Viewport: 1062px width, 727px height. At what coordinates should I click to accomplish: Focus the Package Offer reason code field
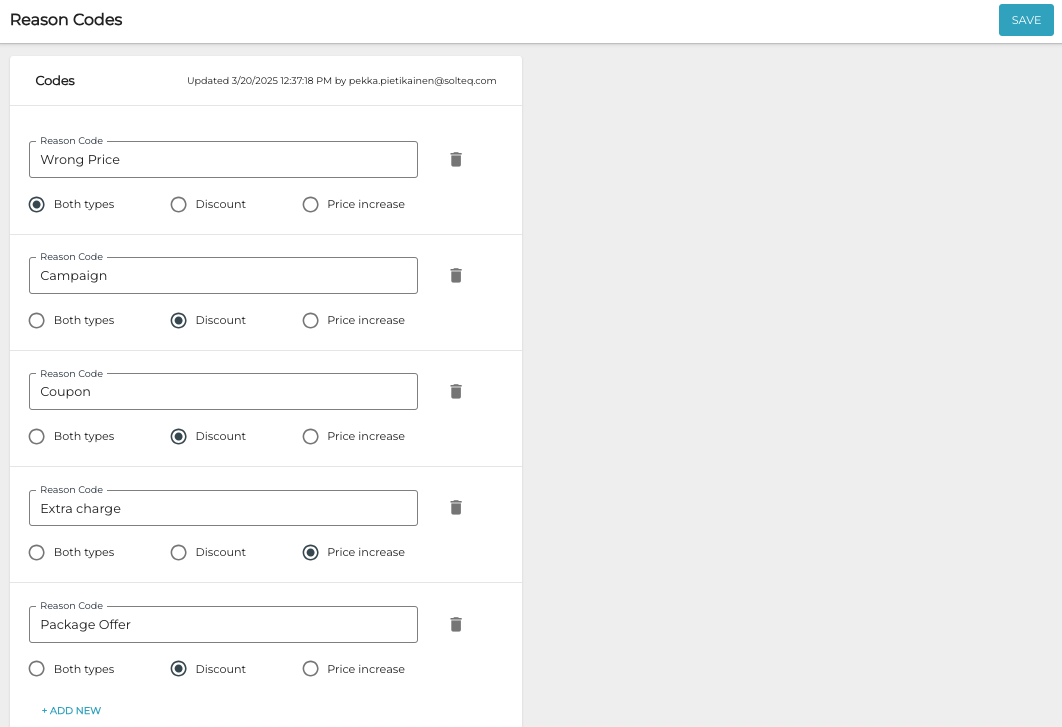(223, 625)
